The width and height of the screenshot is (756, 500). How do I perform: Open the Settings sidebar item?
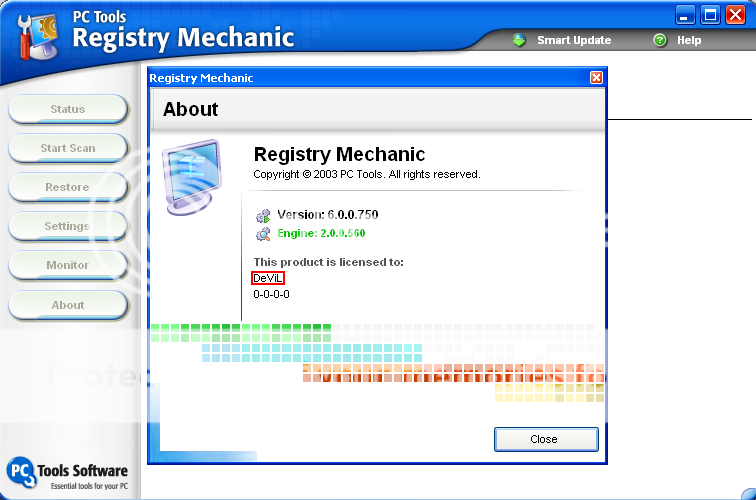pyautogui.click(x=68, y=226)
